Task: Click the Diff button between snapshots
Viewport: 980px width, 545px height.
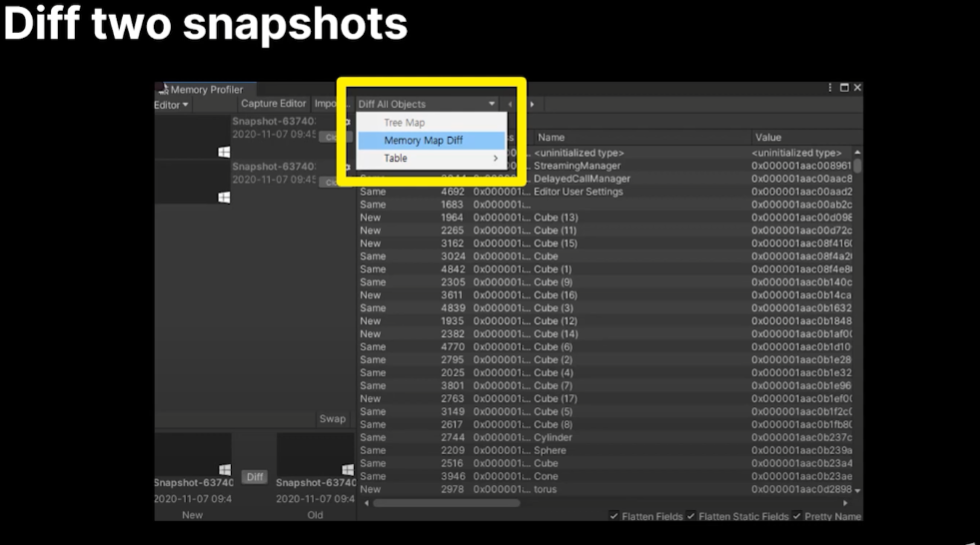Action: click(x=254, y=477)
